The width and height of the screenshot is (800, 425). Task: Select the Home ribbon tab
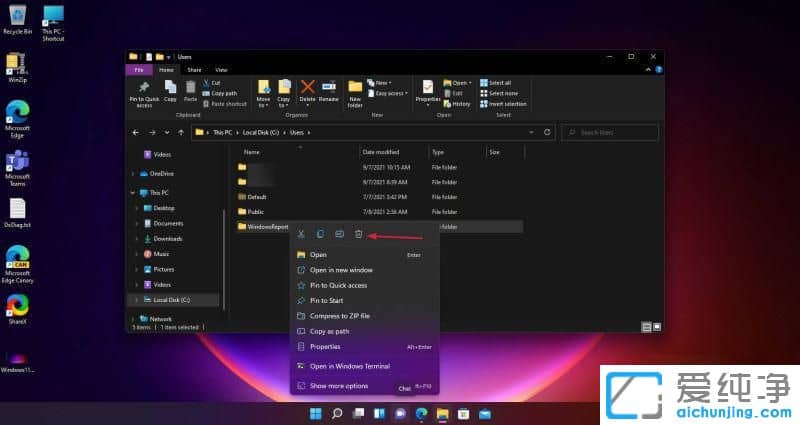click(x=166, y=70)
